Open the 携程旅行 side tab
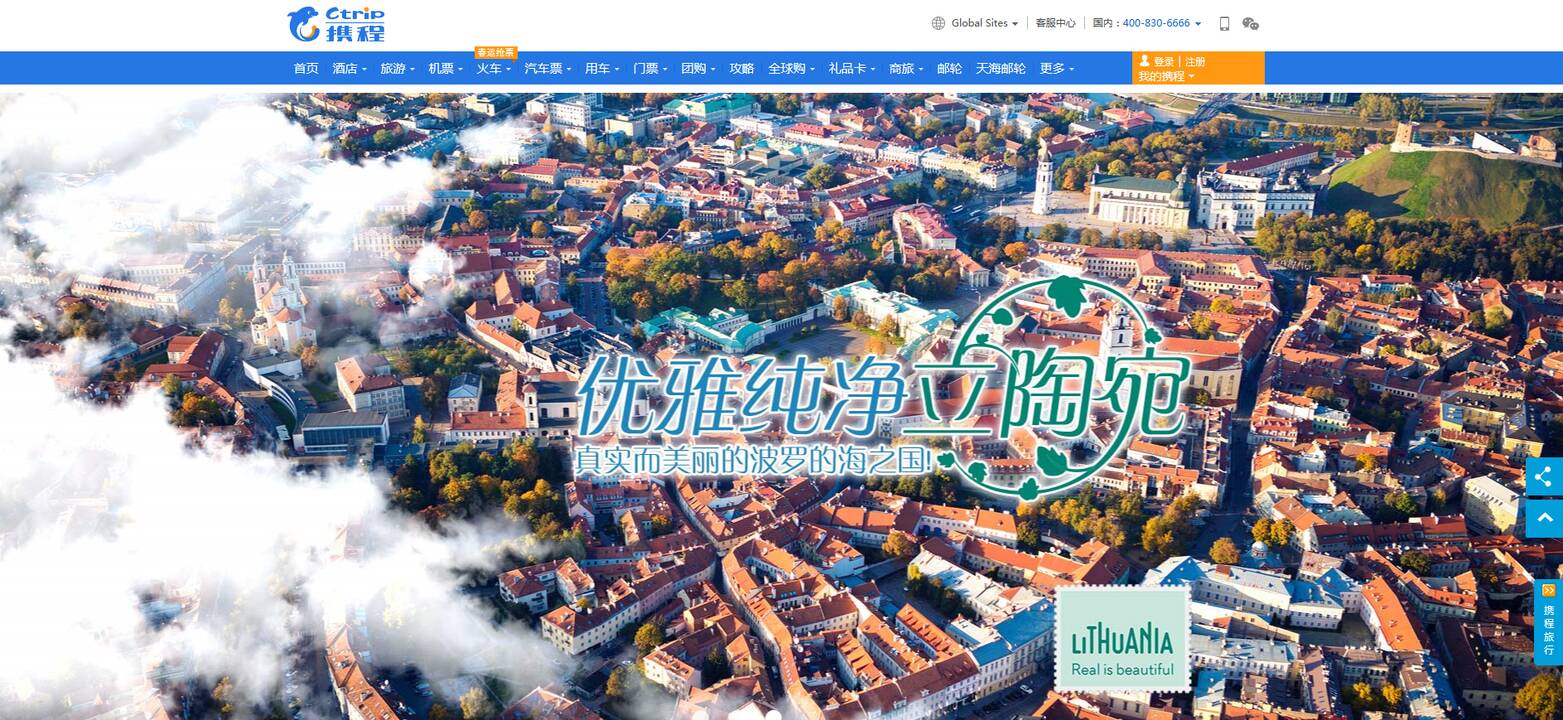 (x=1548, y=622)
